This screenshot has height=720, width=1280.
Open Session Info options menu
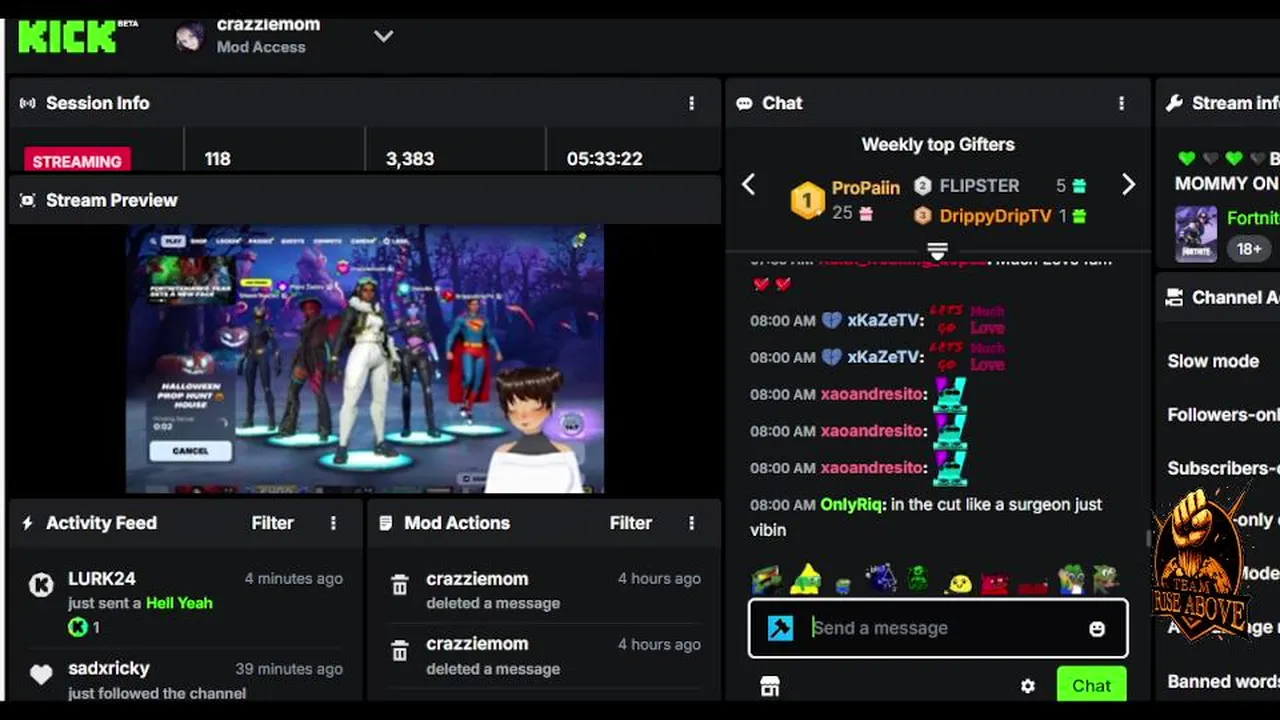coord(691,103)
